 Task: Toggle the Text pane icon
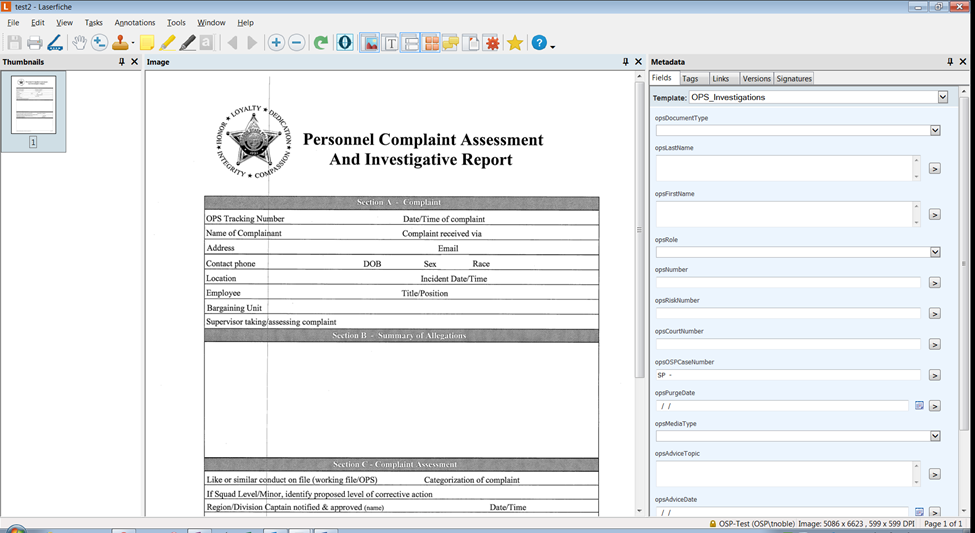(x=390, y=43)
